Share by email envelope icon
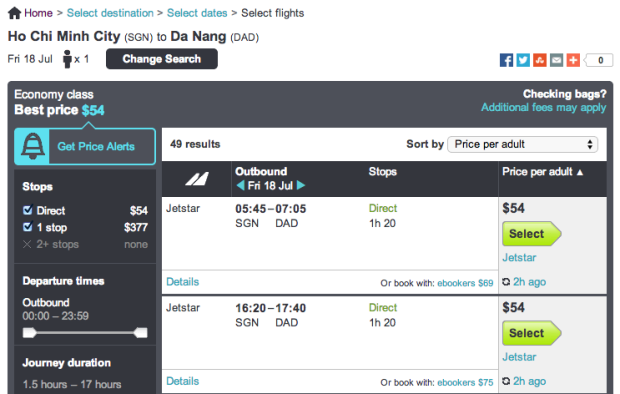620x394 pixels. pos(556,60)
